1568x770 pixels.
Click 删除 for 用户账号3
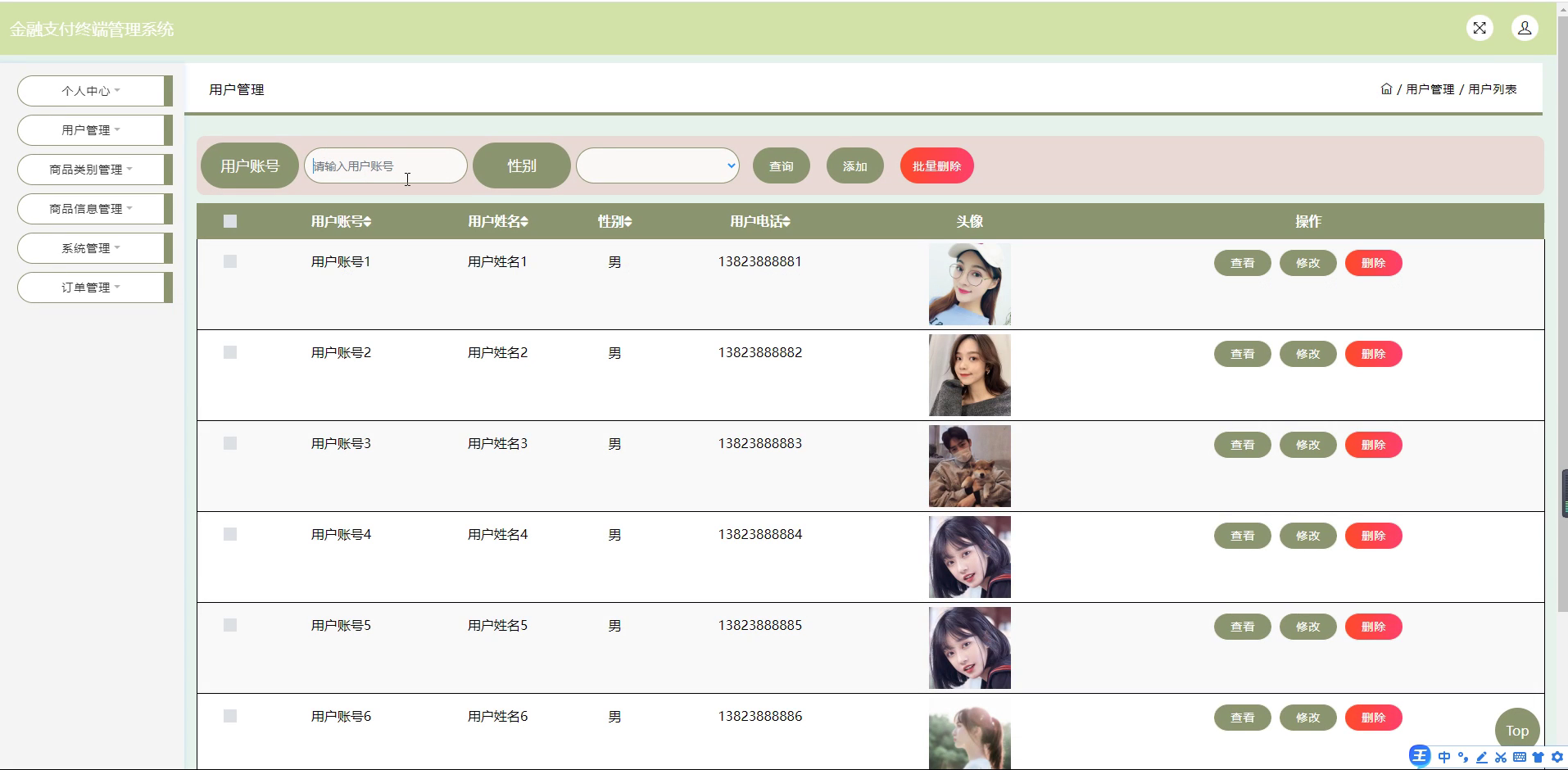1374,445
